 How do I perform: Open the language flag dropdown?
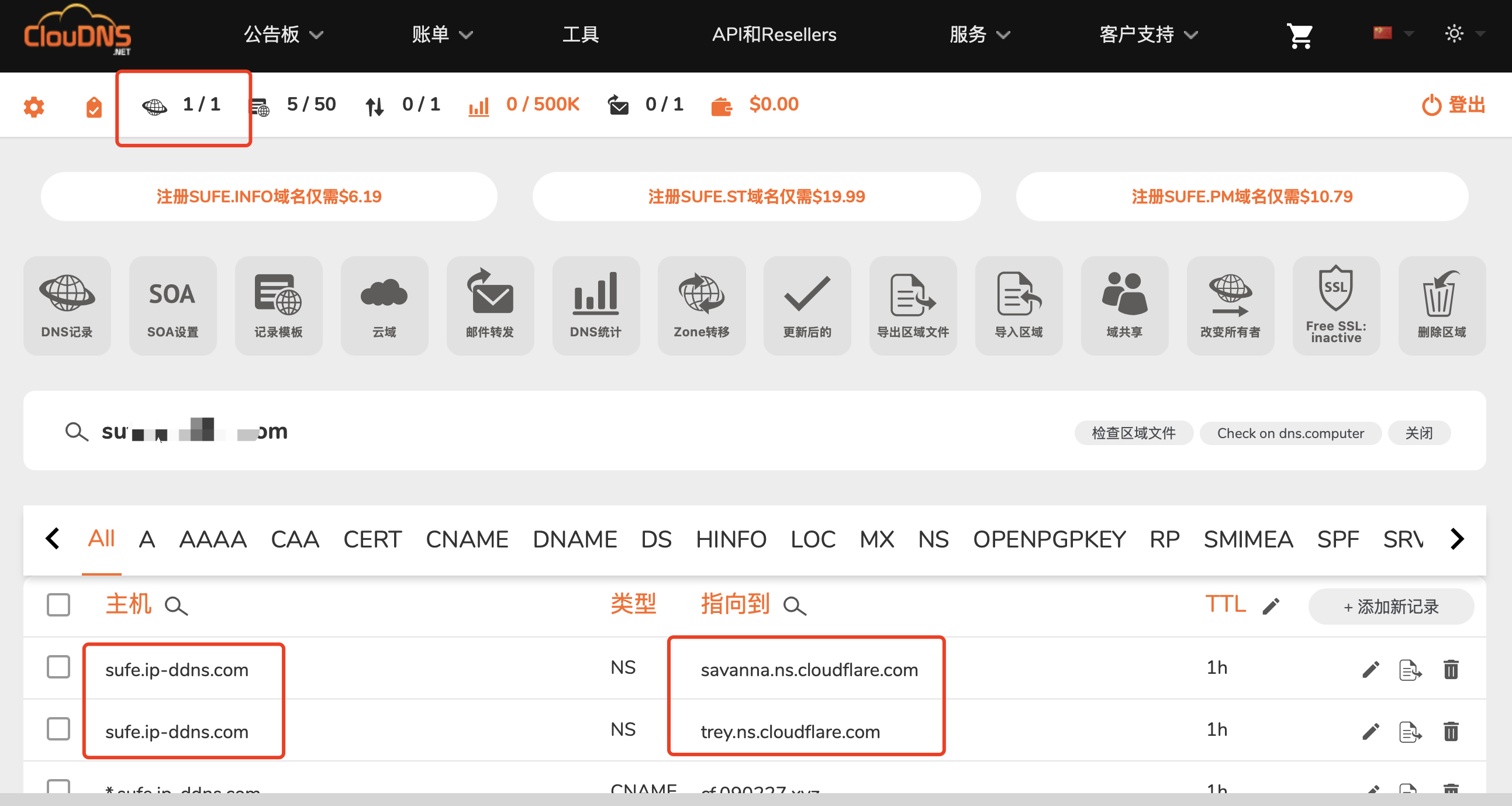[x=1392, y=33]
